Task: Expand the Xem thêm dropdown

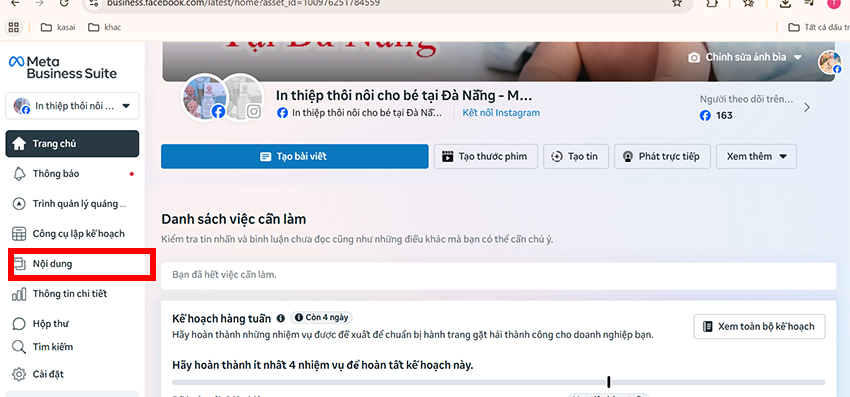Action: point(757,157)
